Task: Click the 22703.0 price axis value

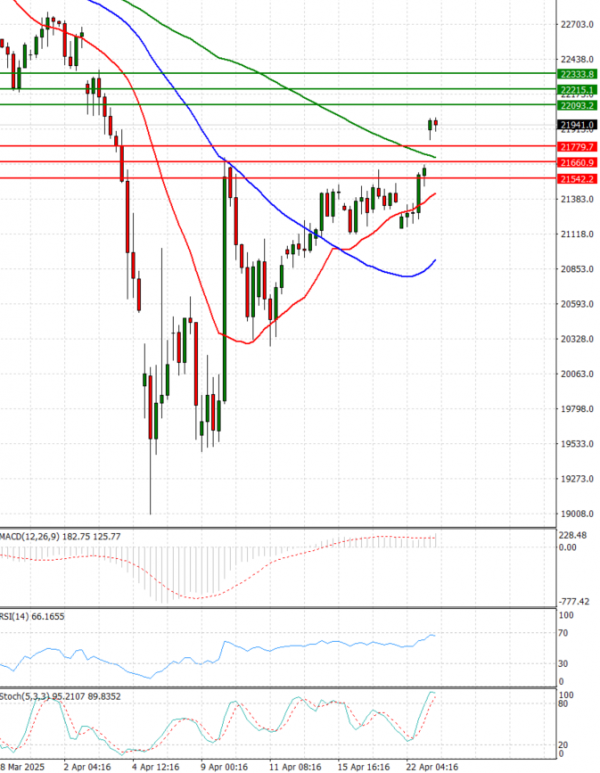Action: (x=577, y=24)
